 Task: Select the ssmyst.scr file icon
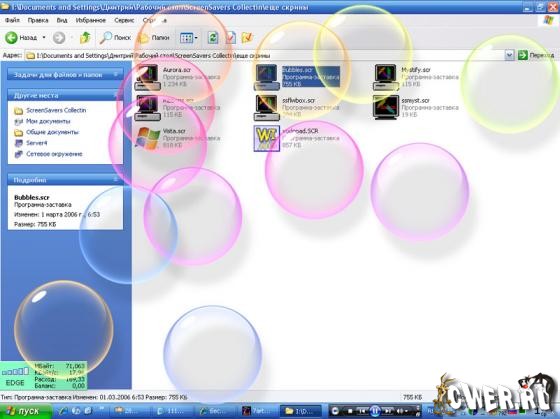click(386, 107)
